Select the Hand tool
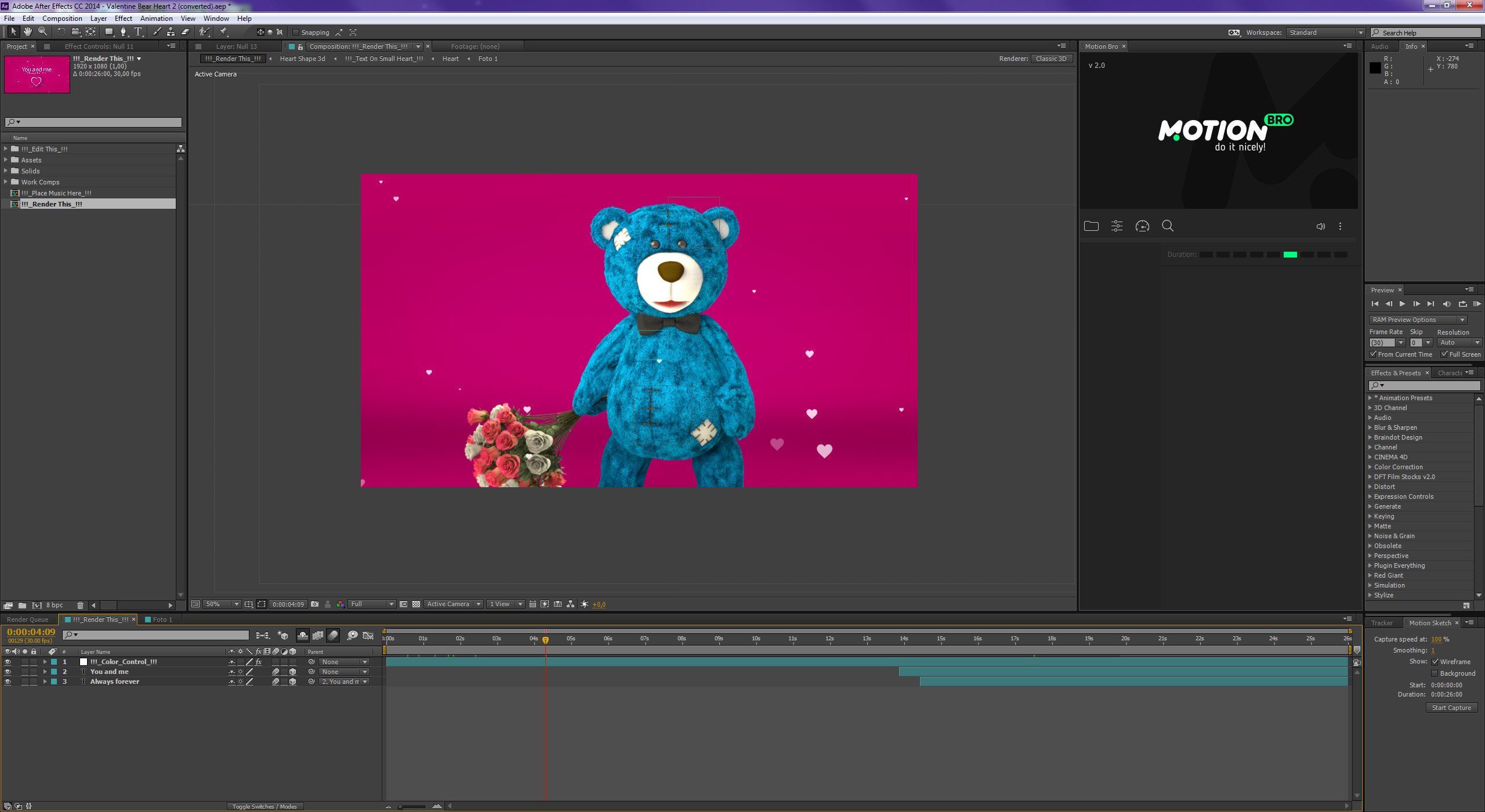Image resolution: width=1485 pixels, height=812 pixels. [x=27, y=32]
